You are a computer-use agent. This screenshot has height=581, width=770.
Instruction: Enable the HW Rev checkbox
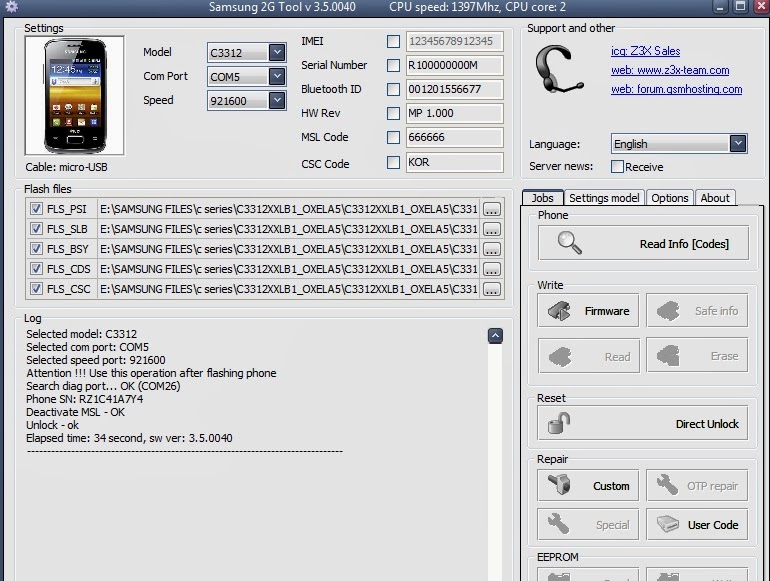pyautogui.click(x=393, y=113)
